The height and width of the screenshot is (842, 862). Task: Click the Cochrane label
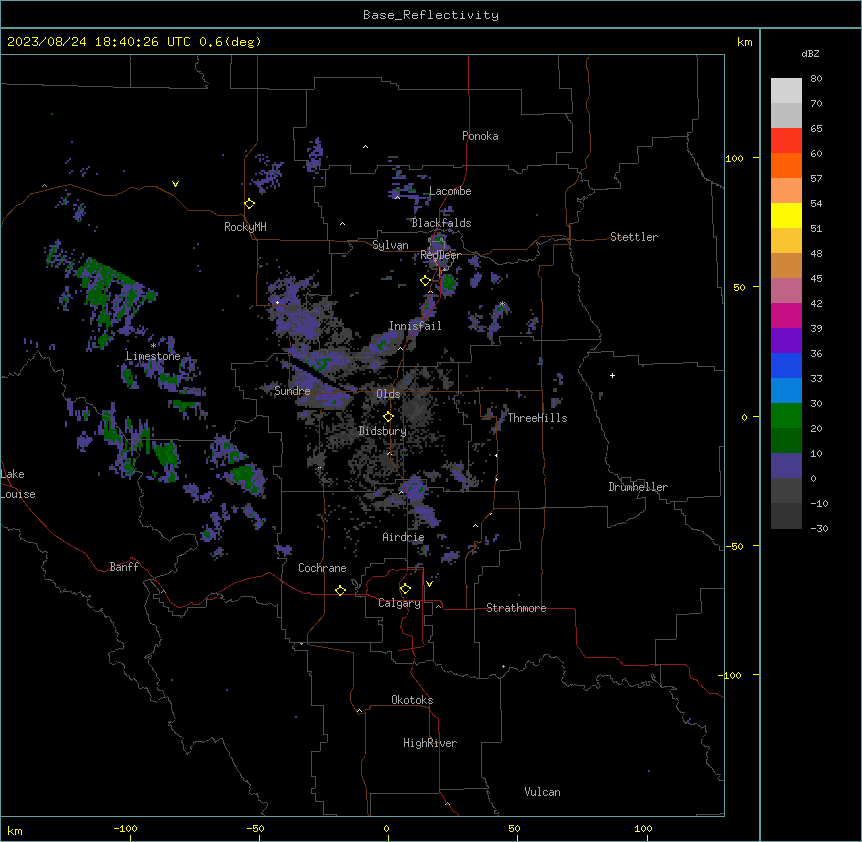pyautogui.click(x=322, y=568)
